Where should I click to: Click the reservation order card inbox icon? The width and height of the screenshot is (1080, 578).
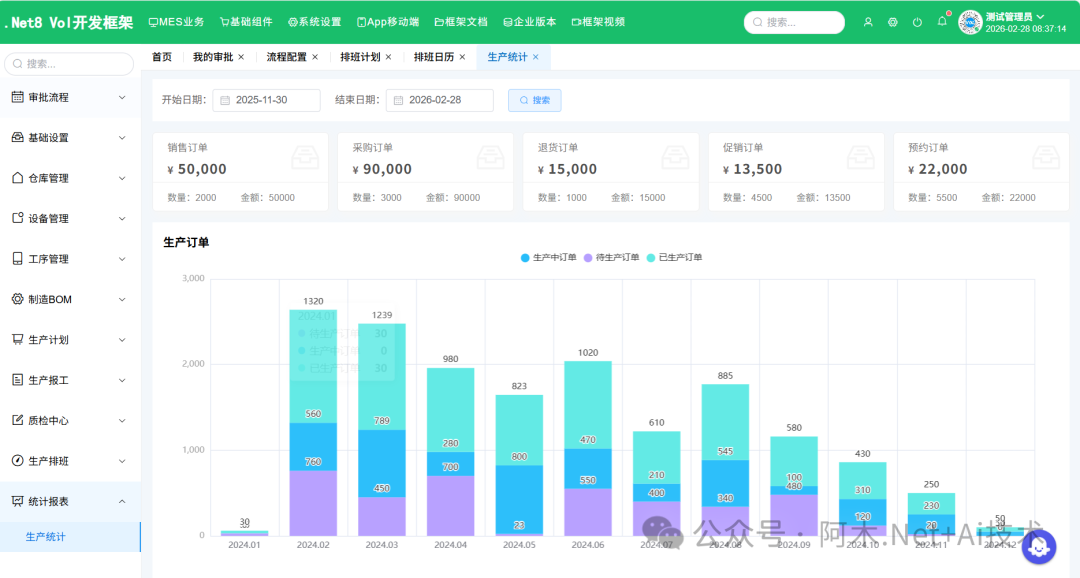(x=1046, y=158)
